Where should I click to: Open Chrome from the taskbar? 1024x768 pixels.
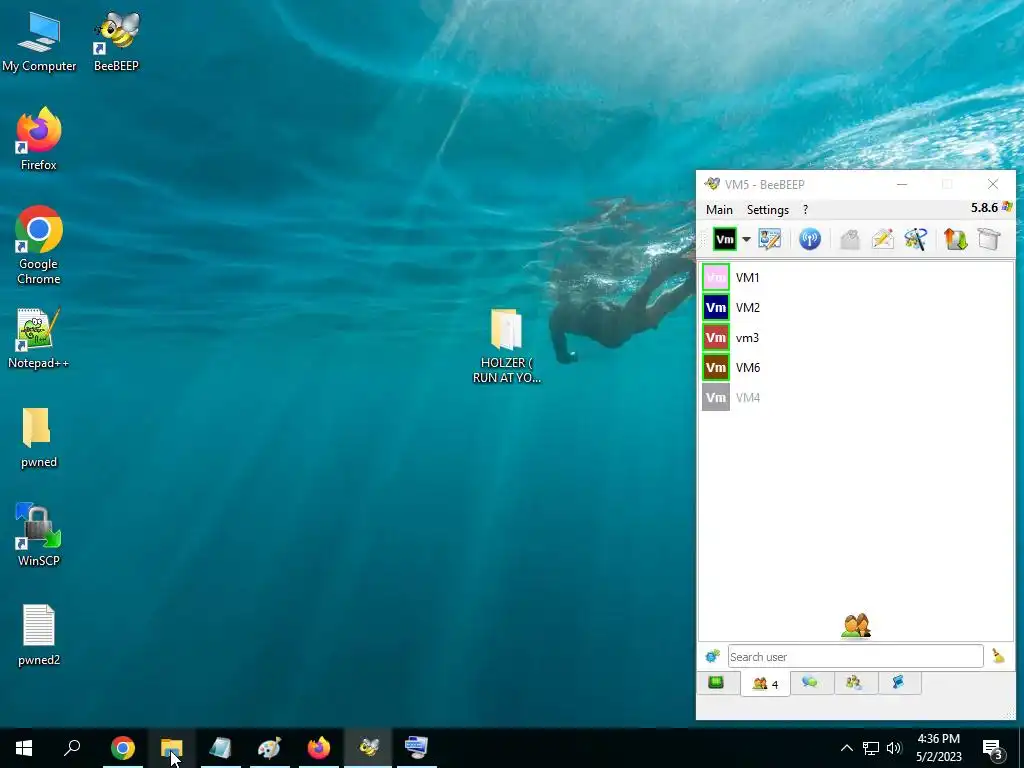(x=123, y=748)
